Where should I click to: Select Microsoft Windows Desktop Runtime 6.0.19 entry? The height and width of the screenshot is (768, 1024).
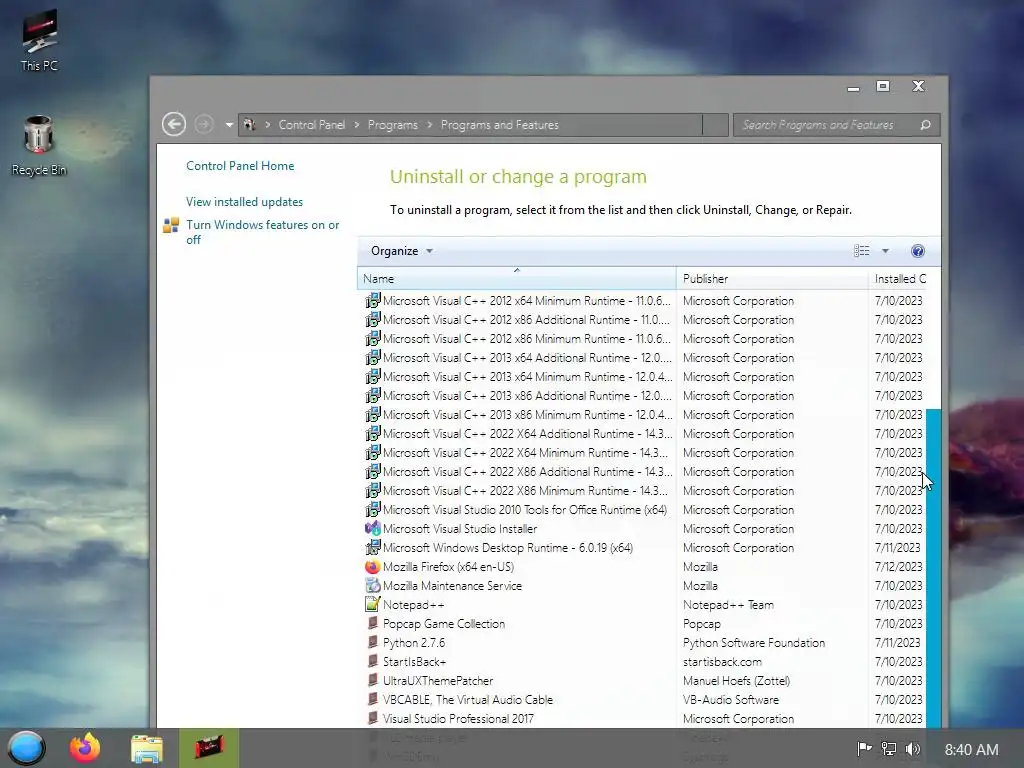click(x=507, y=548)
